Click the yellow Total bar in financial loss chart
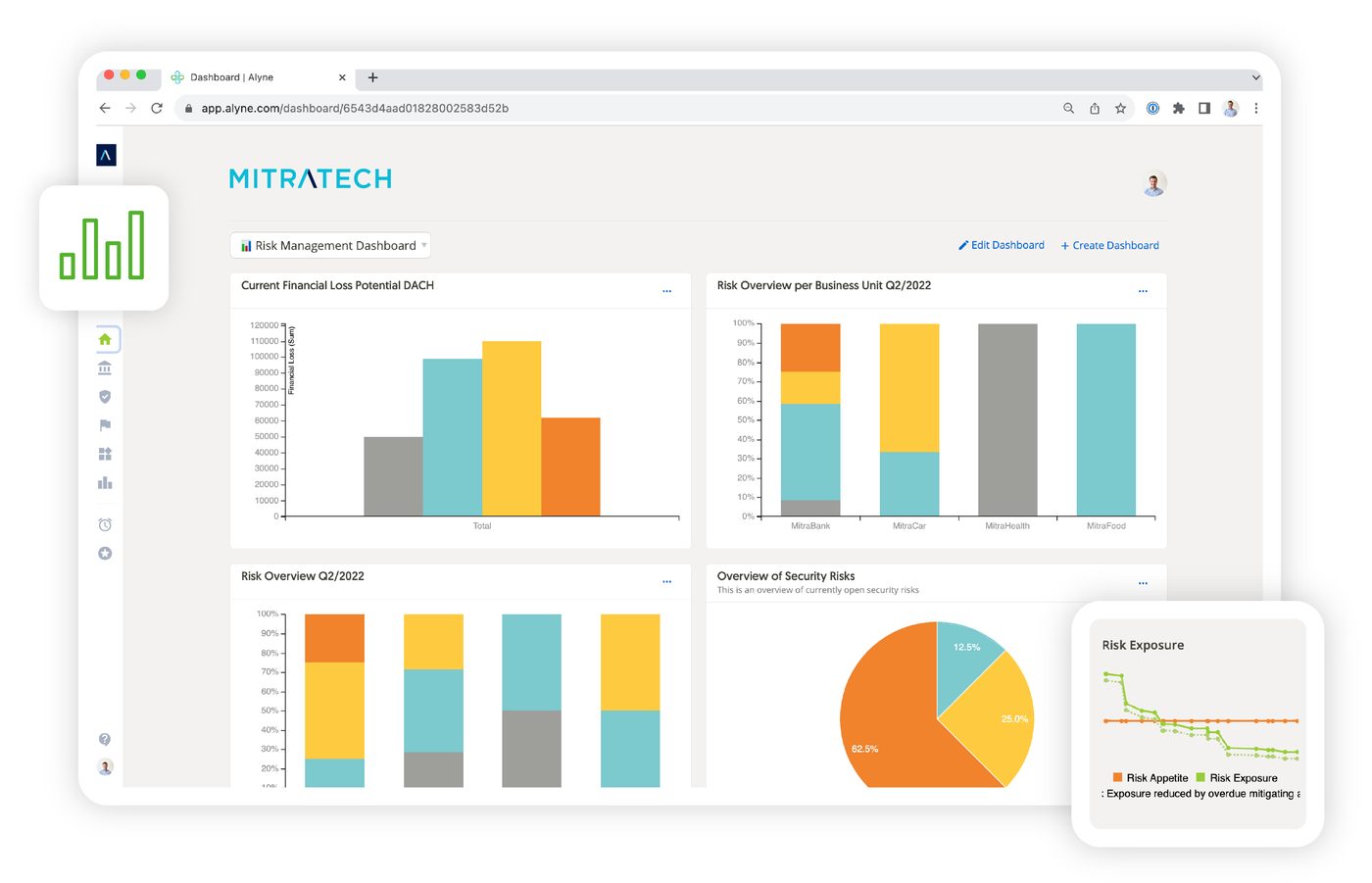The width and height of the screenshot is (1372, 883). click(x=512, y=428)
